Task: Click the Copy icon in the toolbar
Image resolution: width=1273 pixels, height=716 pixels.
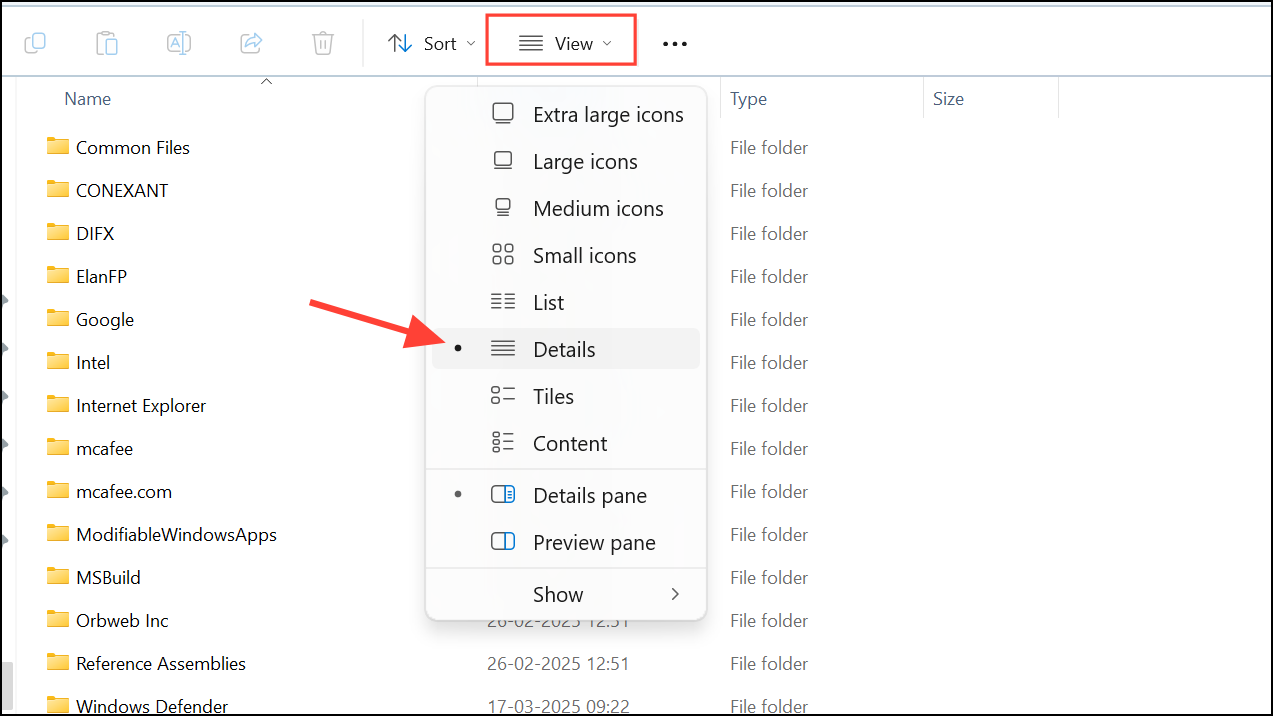Action: [35, 43]
